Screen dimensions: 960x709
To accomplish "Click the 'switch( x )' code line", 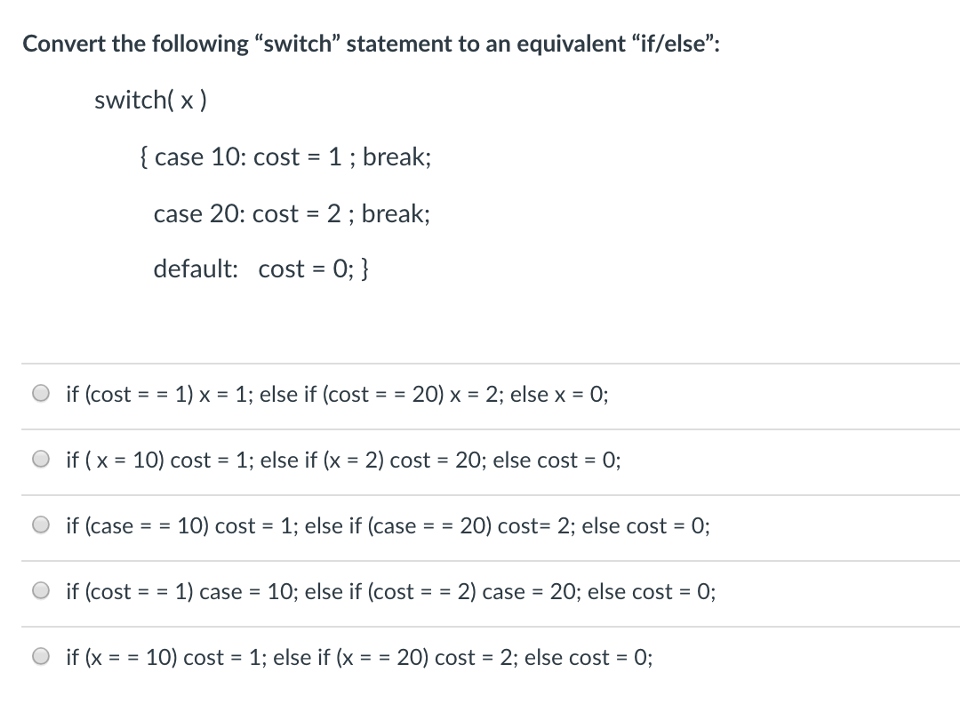I will tap(150, 100).
